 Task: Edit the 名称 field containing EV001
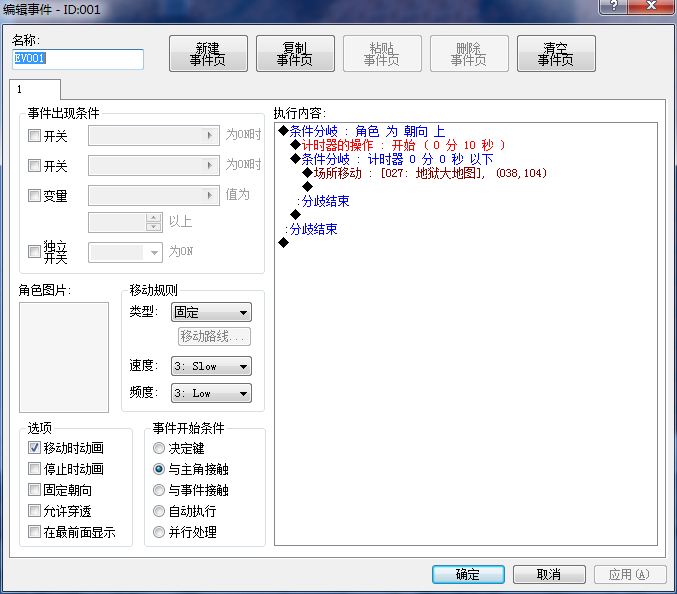78,59
